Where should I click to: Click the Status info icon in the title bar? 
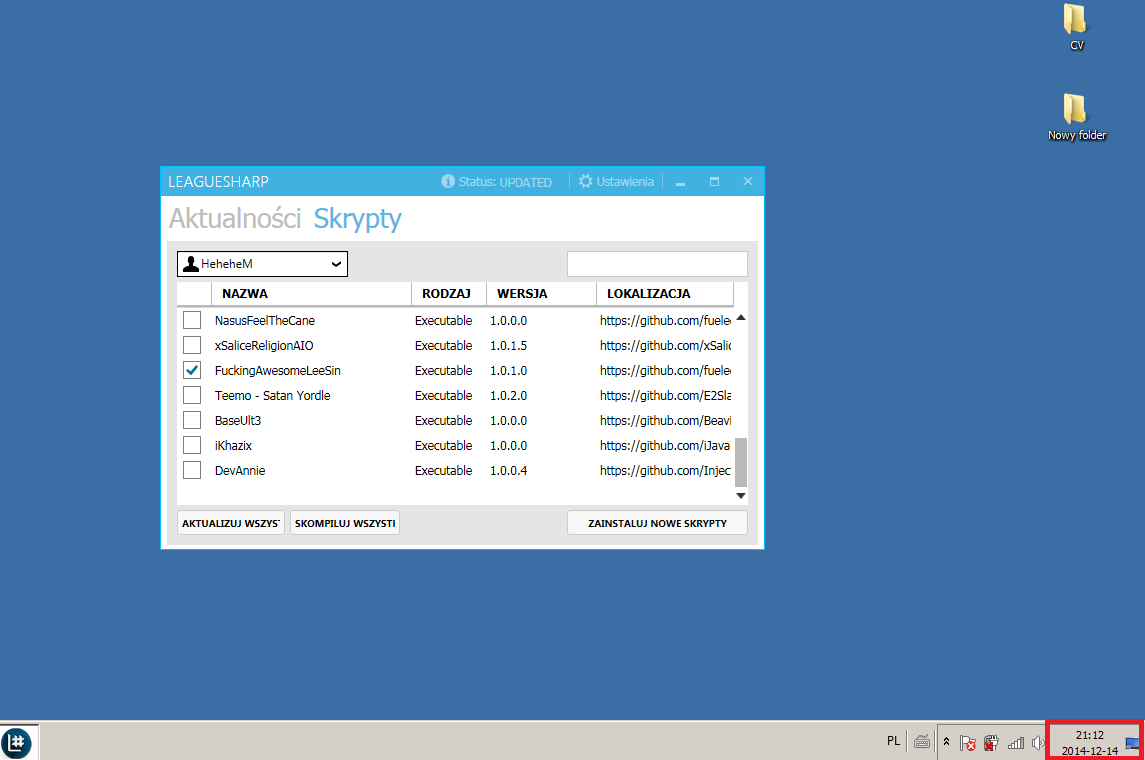pyautogui.click(x=448, y=181)
